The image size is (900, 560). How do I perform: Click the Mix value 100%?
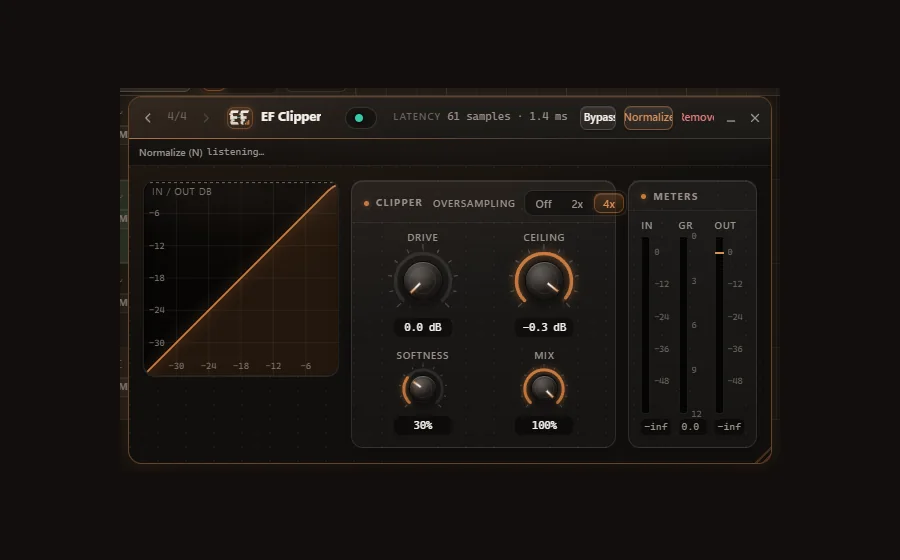click(x=544, y=425)
